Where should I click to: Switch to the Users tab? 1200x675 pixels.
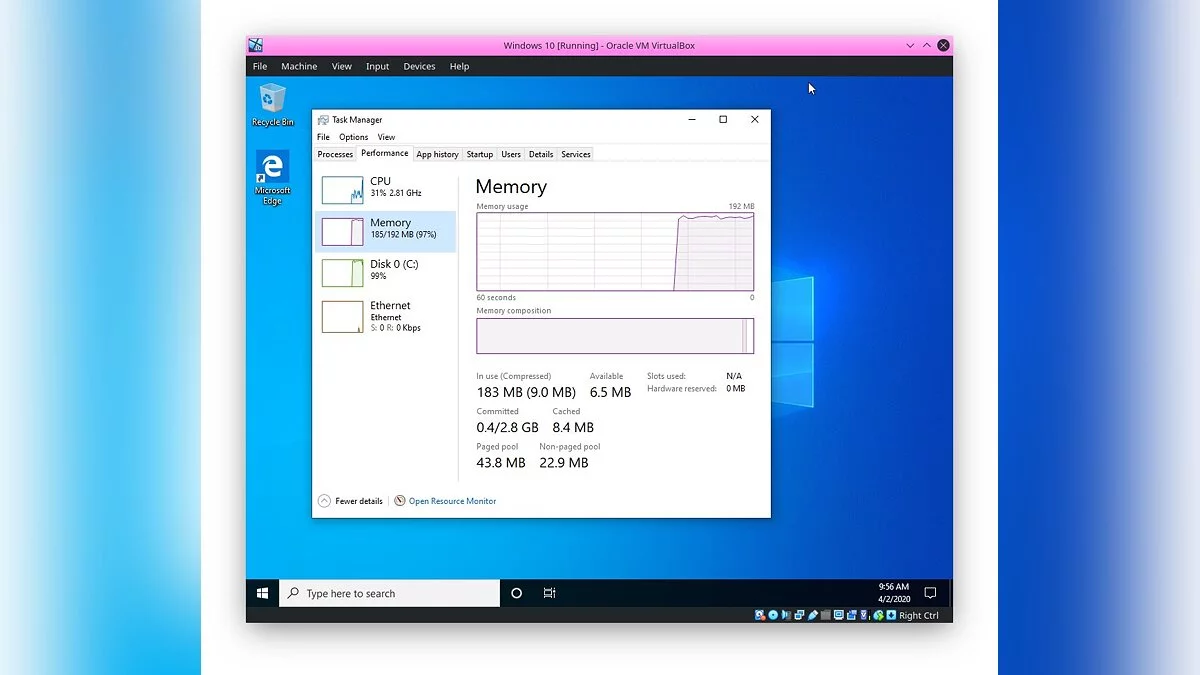[x=511, y=154]
